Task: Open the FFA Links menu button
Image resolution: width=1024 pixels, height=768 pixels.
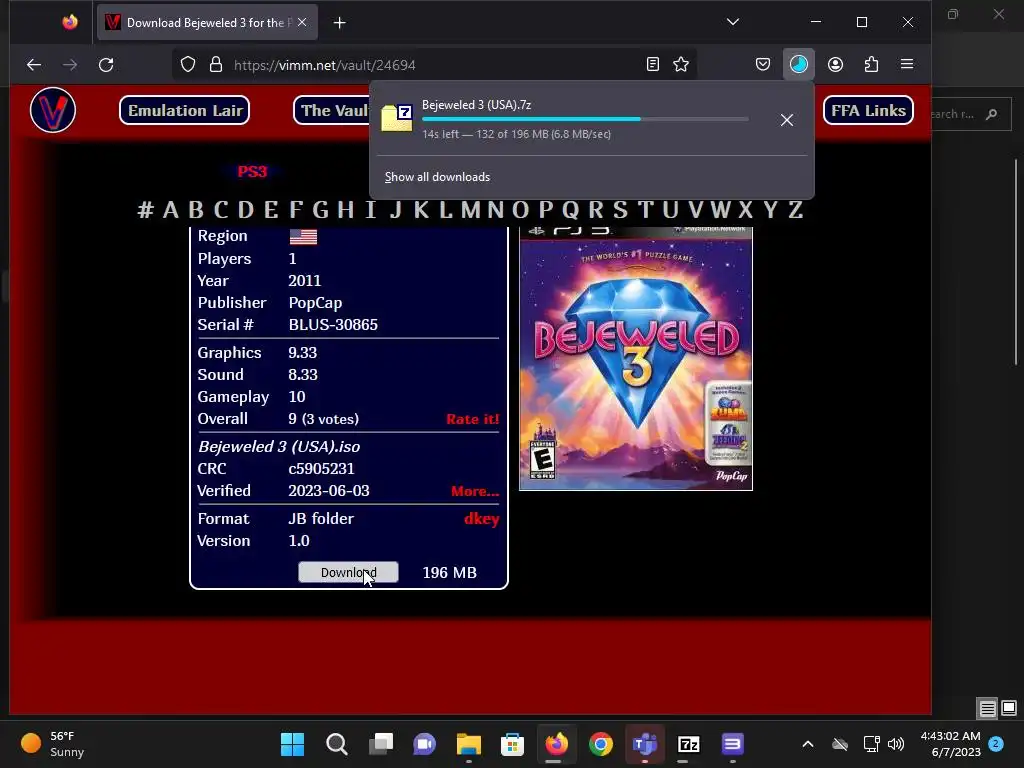Action: tap(869, 110)
